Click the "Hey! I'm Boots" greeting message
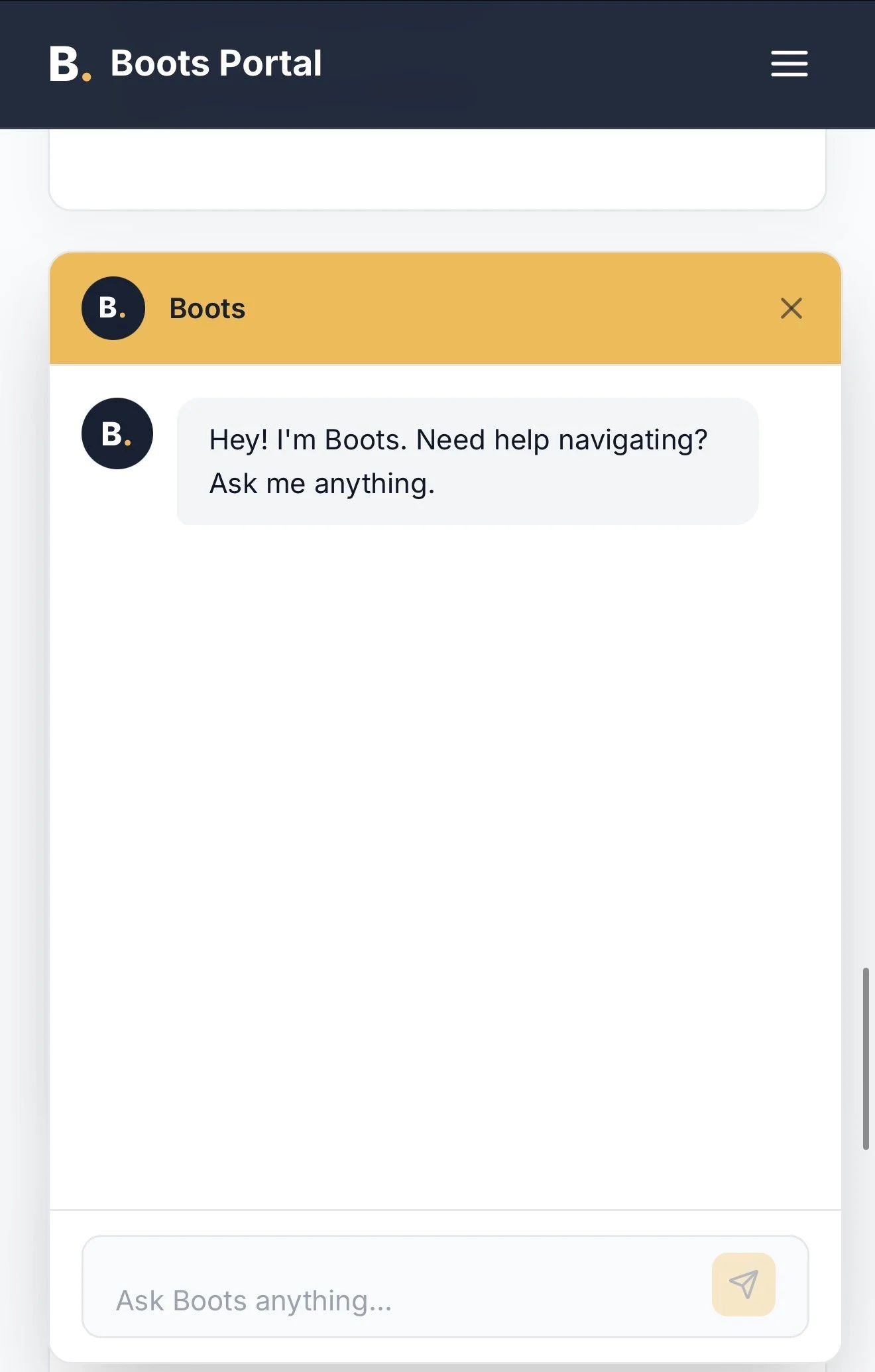Screen dimensions: 875x1372 467,461
